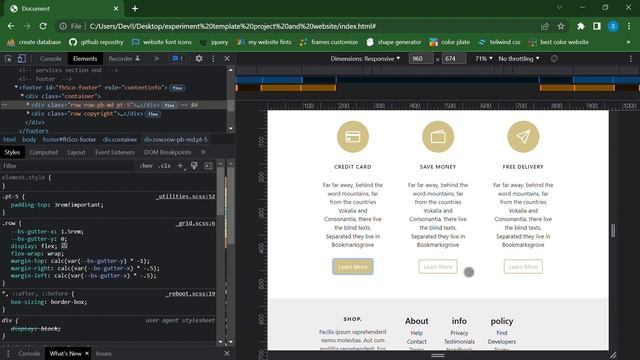
Task: Select div.container in breadcrumb
Action: click(x=120, y=140)
